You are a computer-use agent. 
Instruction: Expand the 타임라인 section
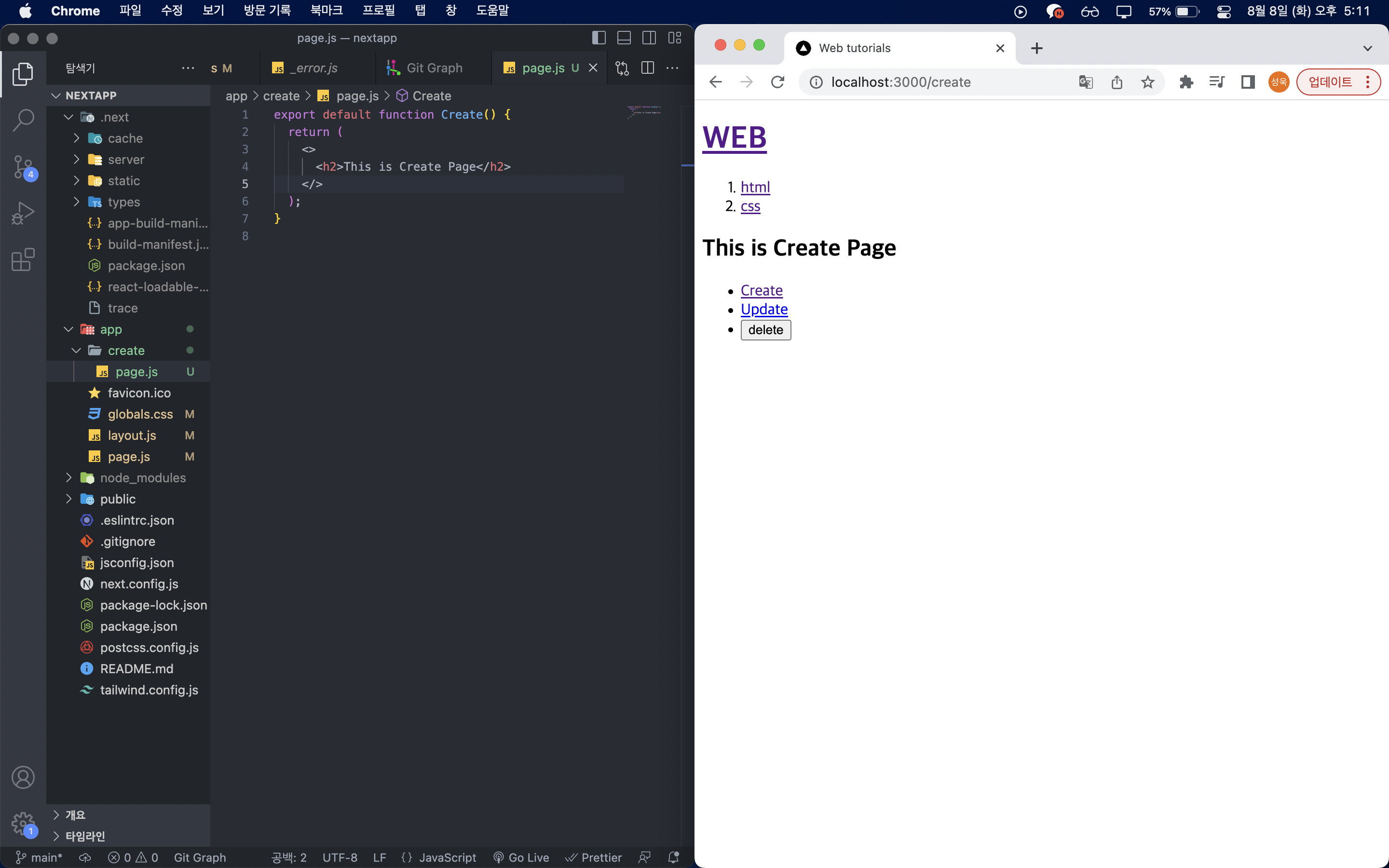(85, 836)
